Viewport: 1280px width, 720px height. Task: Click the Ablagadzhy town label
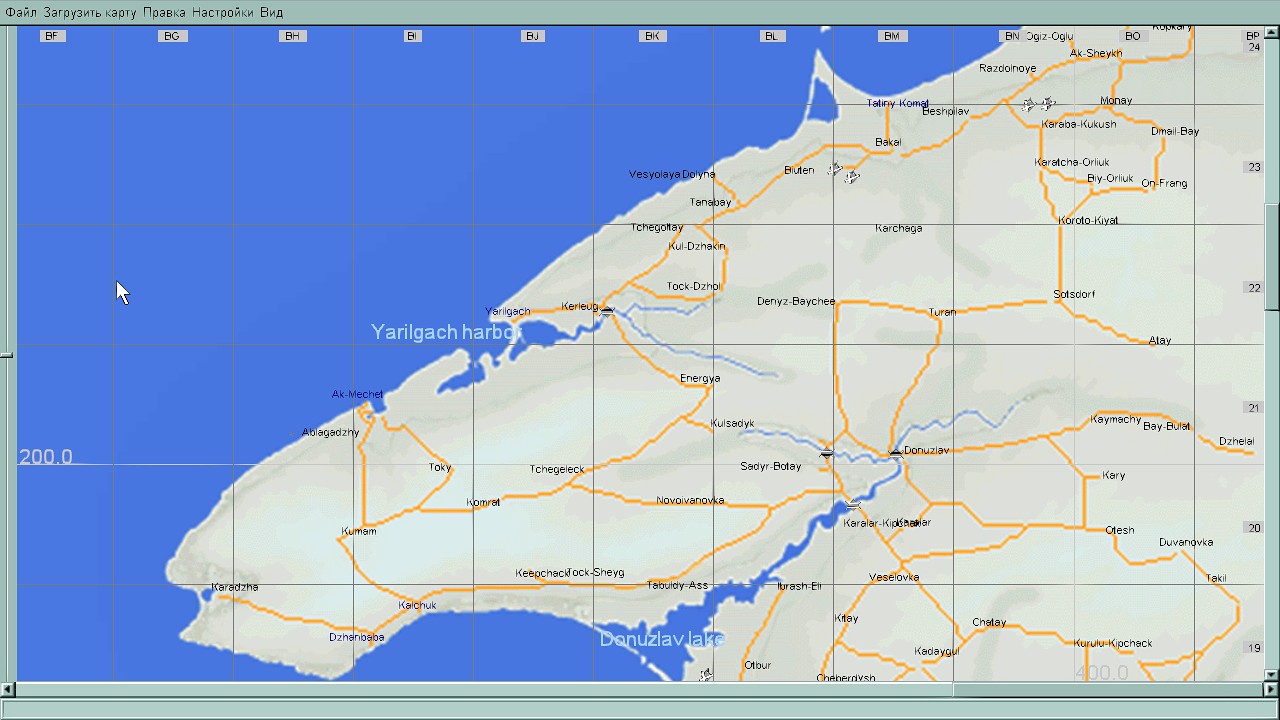pos(330,432)
